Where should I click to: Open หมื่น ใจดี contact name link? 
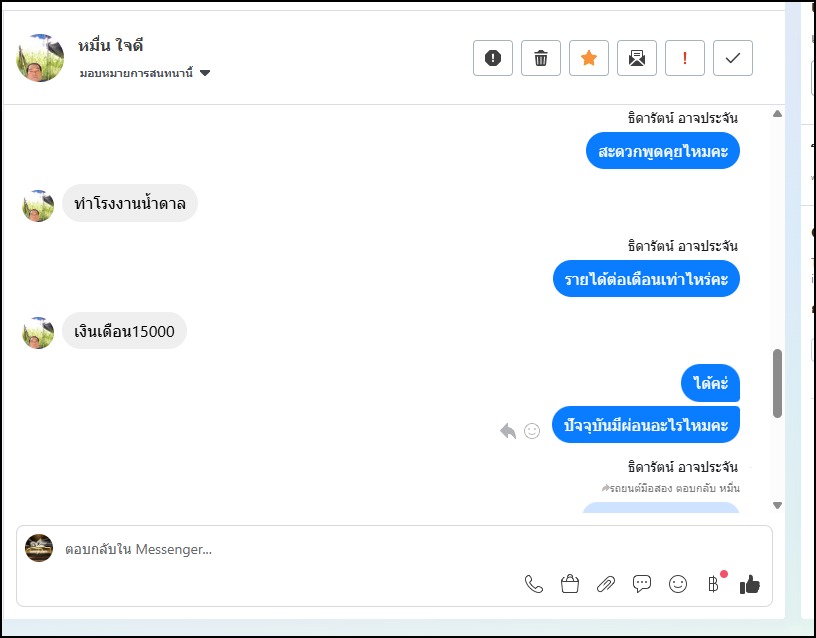click(x=111, y=46)
